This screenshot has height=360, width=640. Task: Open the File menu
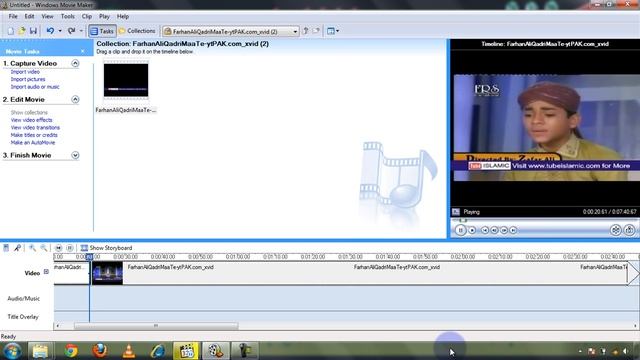[13, 17]
